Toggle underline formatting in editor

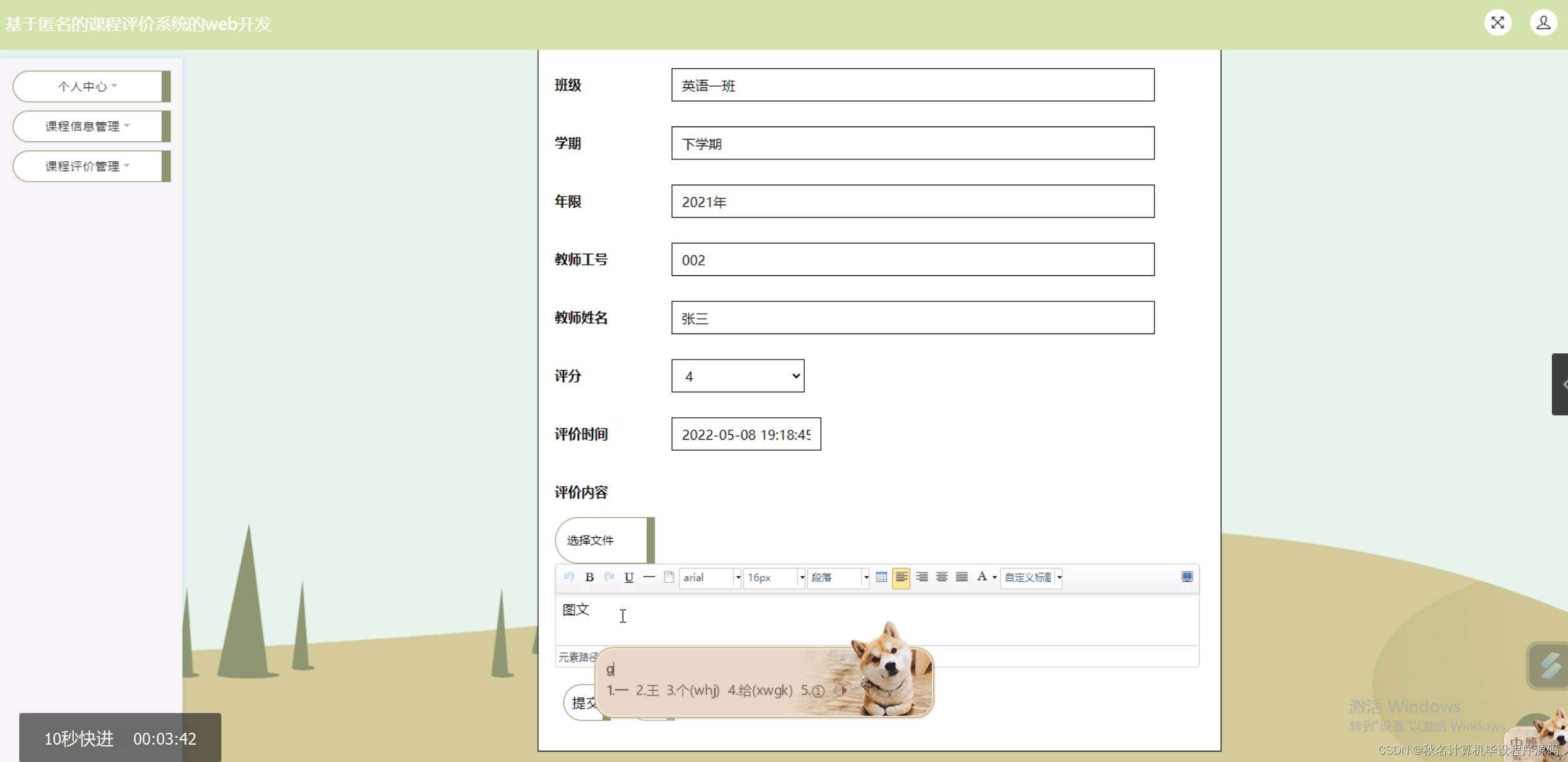[x=629, y=577]
